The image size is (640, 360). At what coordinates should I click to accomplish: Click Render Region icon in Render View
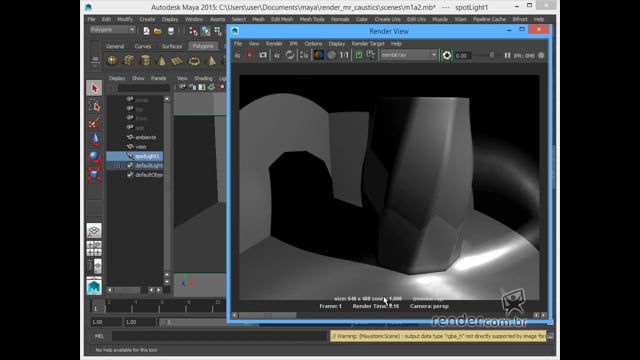pyautogui.click(x=250, y=55)
